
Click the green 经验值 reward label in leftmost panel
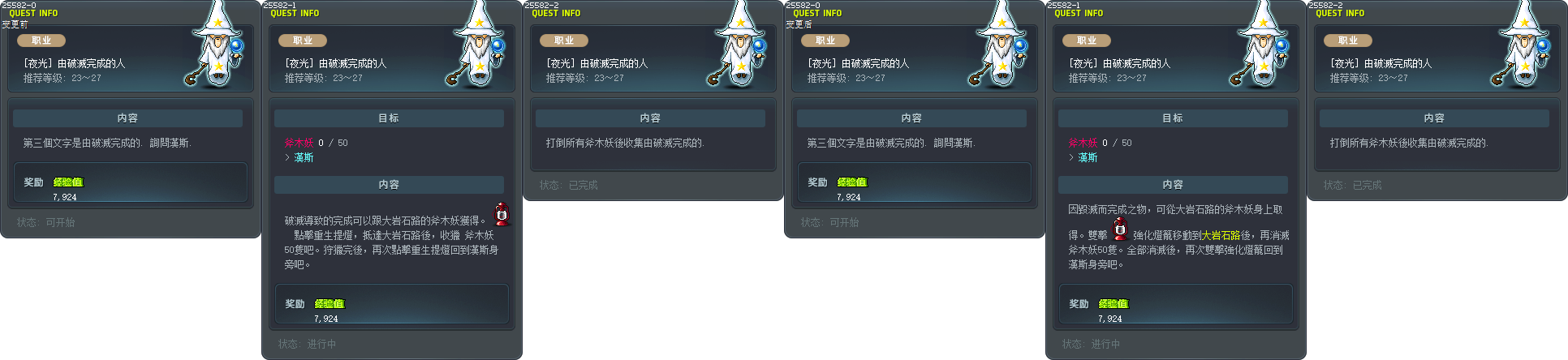coord(68,182)
